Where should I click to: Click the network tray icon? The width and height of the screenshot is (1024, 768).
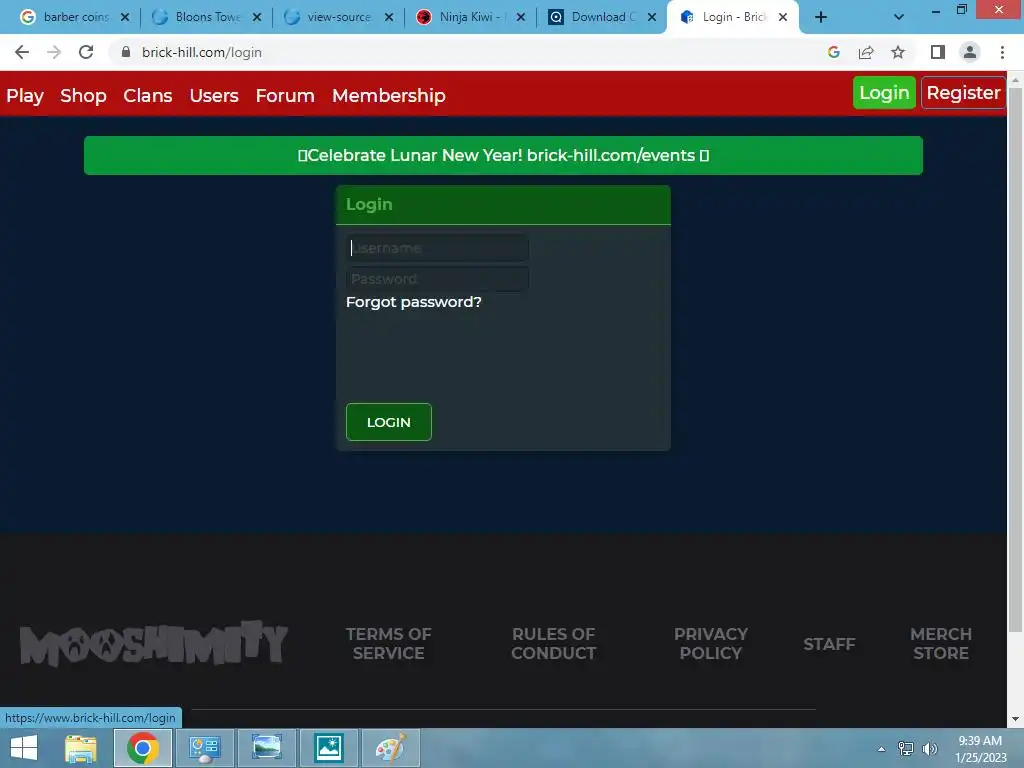[x=906, y=748]
